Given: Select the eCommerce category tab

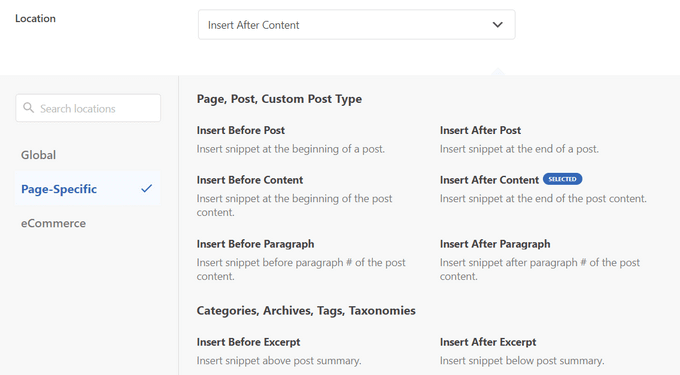Looking at the screenshot, I should point(53,223).
